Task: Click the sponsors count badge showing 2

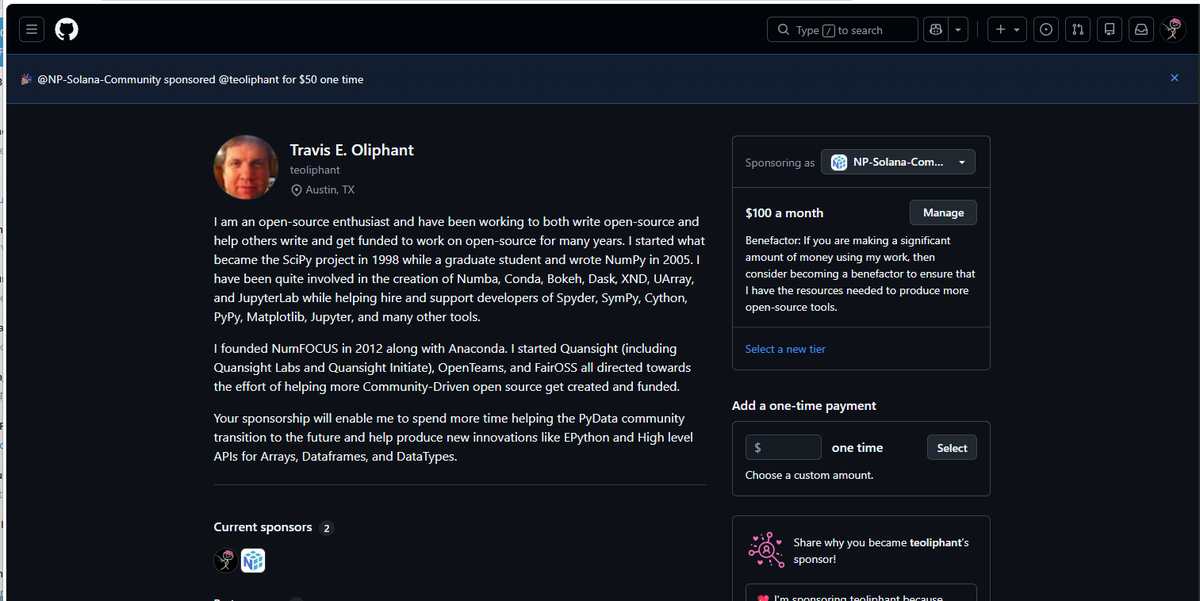Action: [327, 528]
